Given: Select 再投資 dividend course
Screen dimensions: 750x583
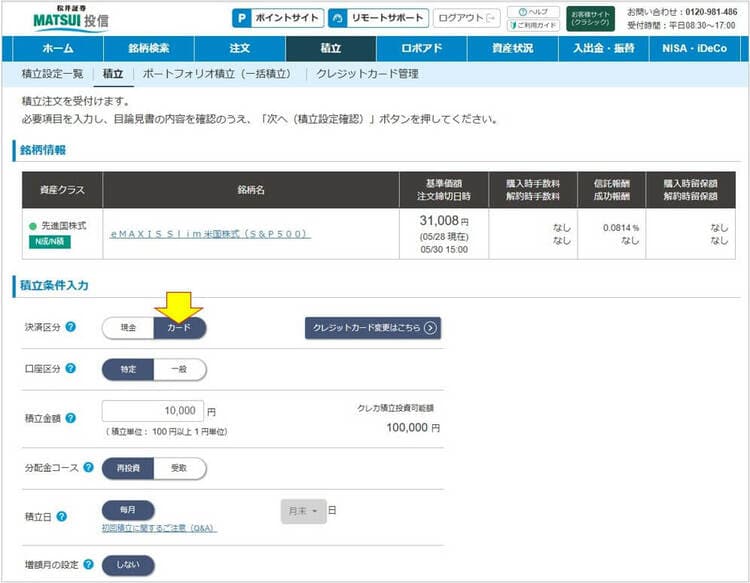Looking at the screenshot, I should tap(128, 468).
